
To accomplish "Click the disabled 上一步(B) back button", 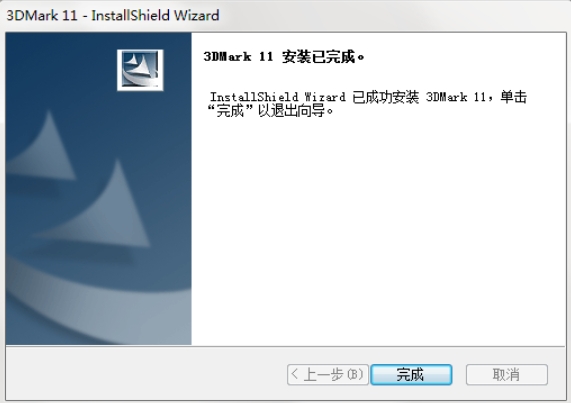I will tap(328, 374).
